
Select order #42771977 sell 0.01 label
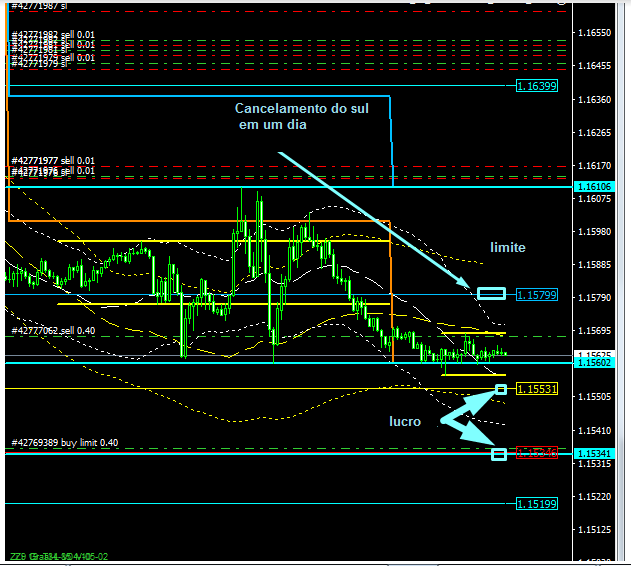tap(53, 160)
